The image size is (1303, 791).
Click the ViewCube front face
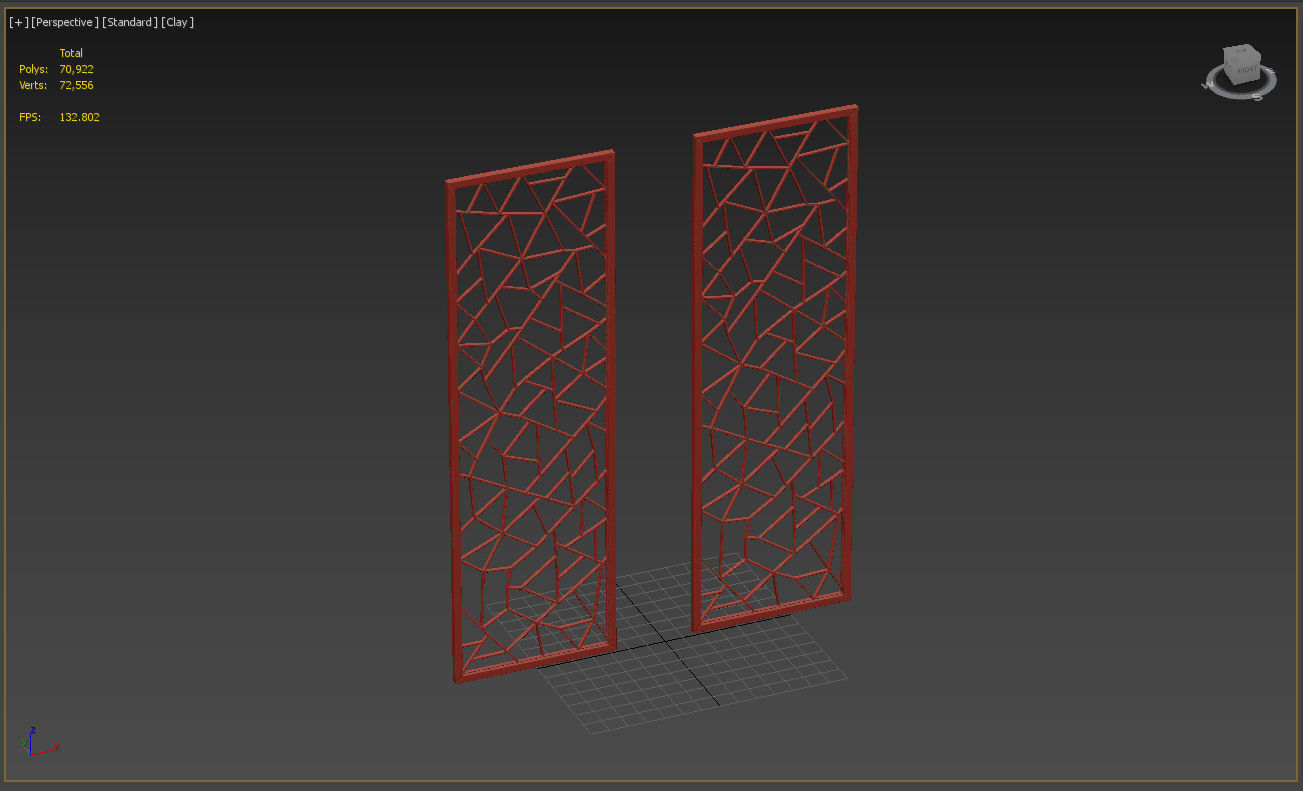(1245, 68)
